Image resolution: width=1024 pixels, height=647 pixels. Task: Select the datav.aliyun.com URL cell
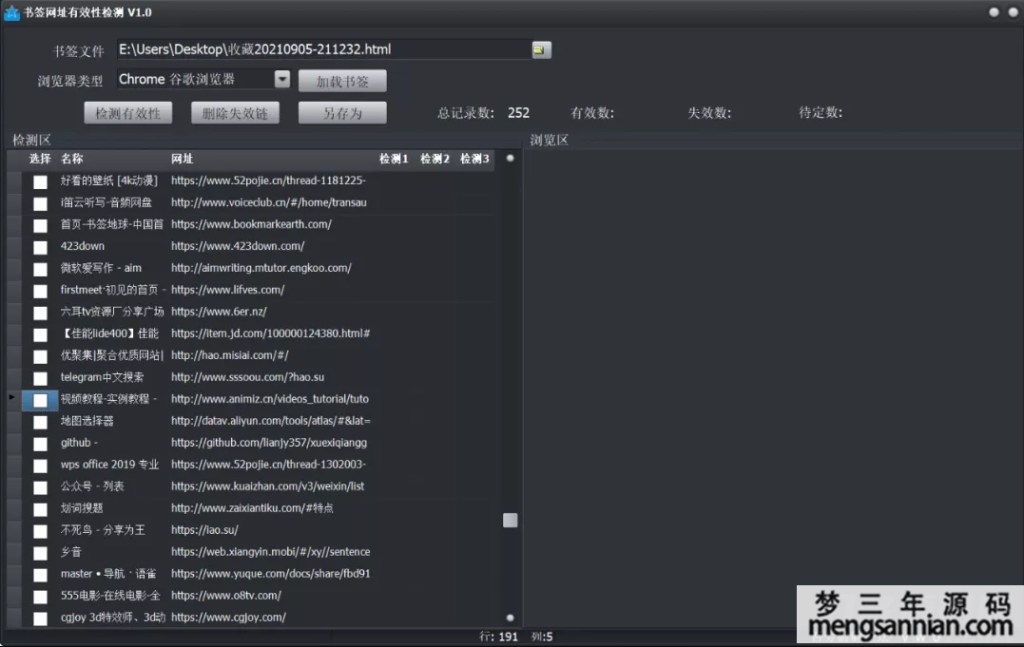pos(271,421)
